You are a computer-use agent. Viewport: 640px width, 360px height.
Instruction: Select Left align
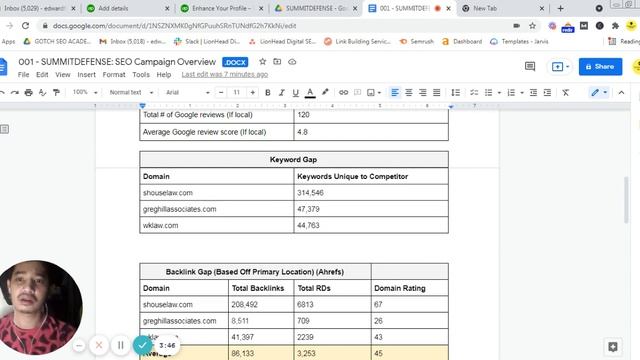(395, 93)
